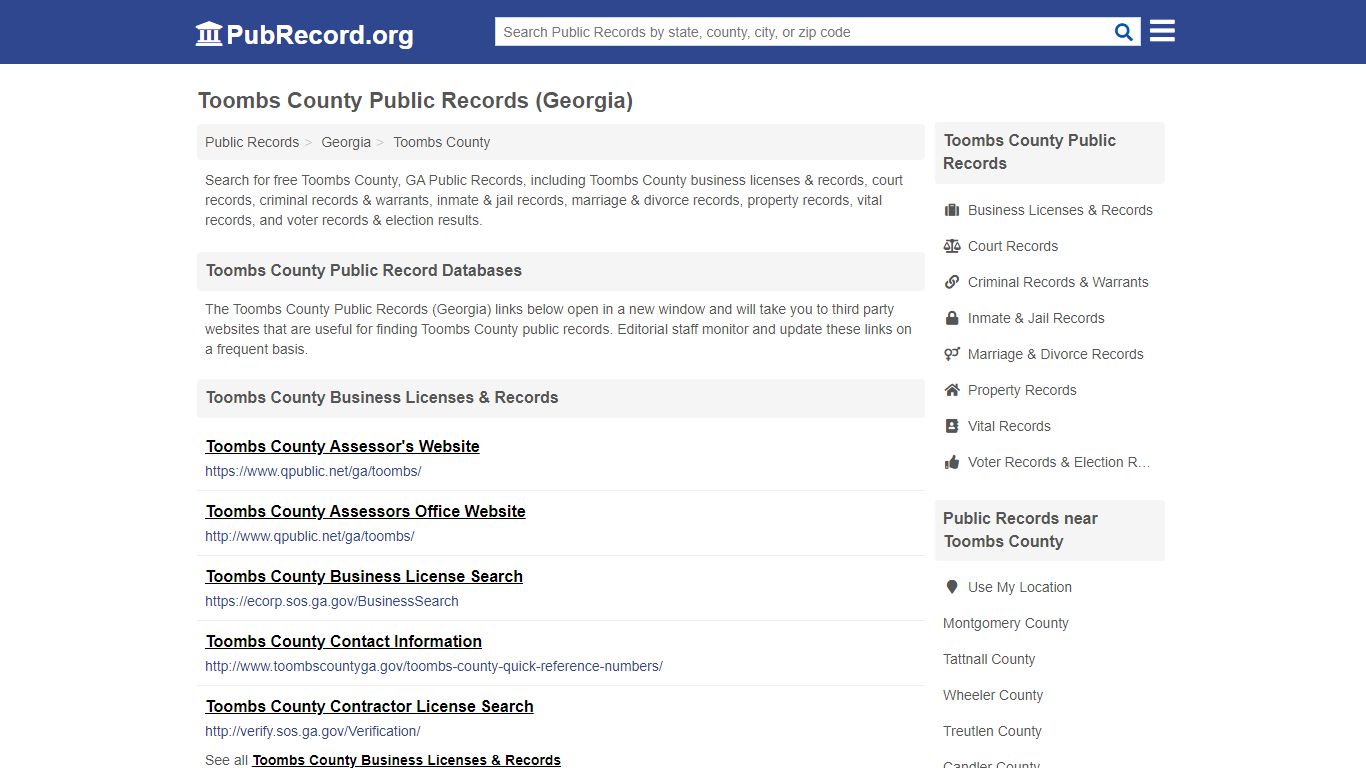1366x768 pixels.
Task: Open Tattnall County public records
Action: [989, 659]
